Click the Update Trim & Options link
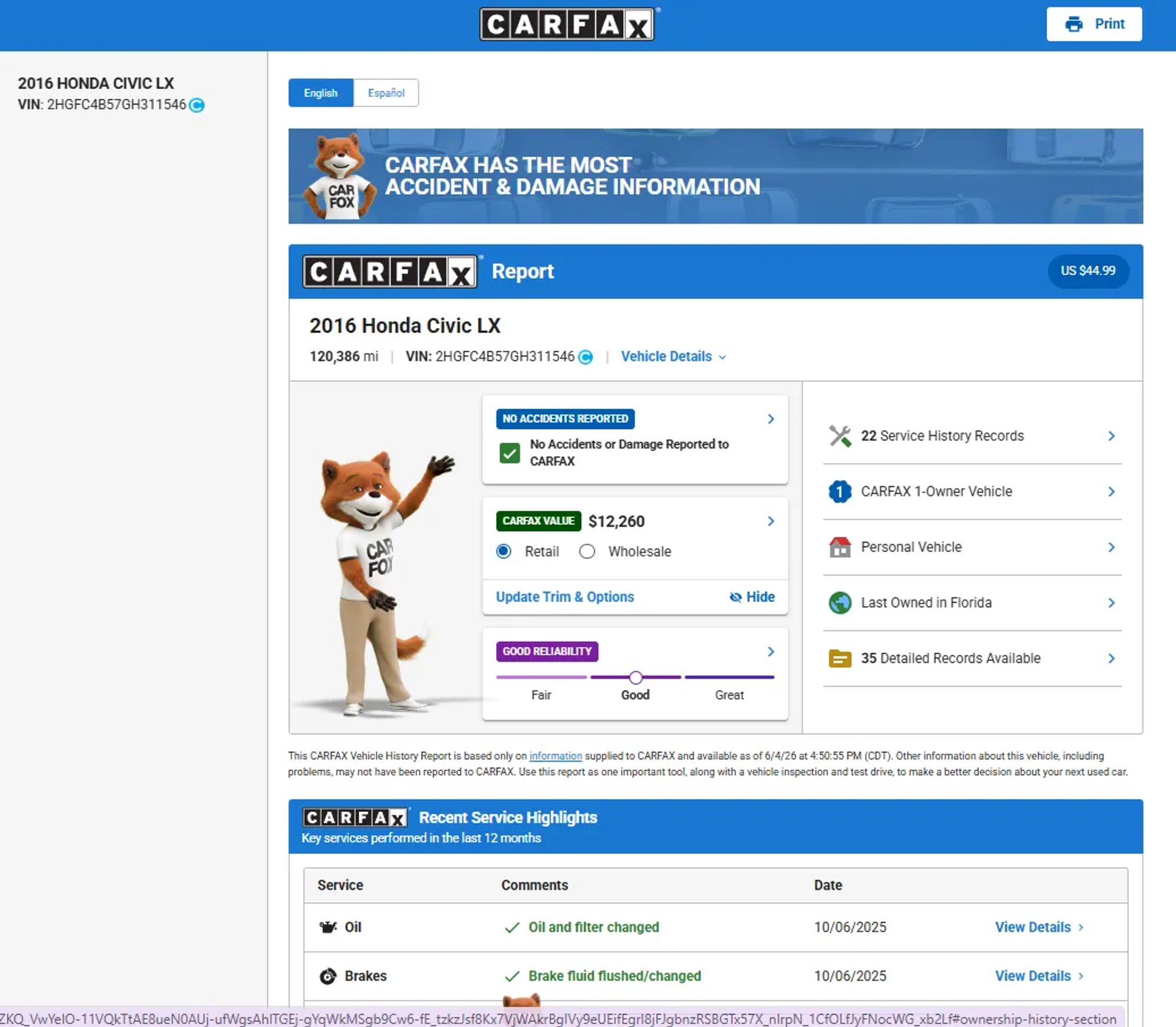Screen dimensions: 1176x1027 tap(565, 597)
